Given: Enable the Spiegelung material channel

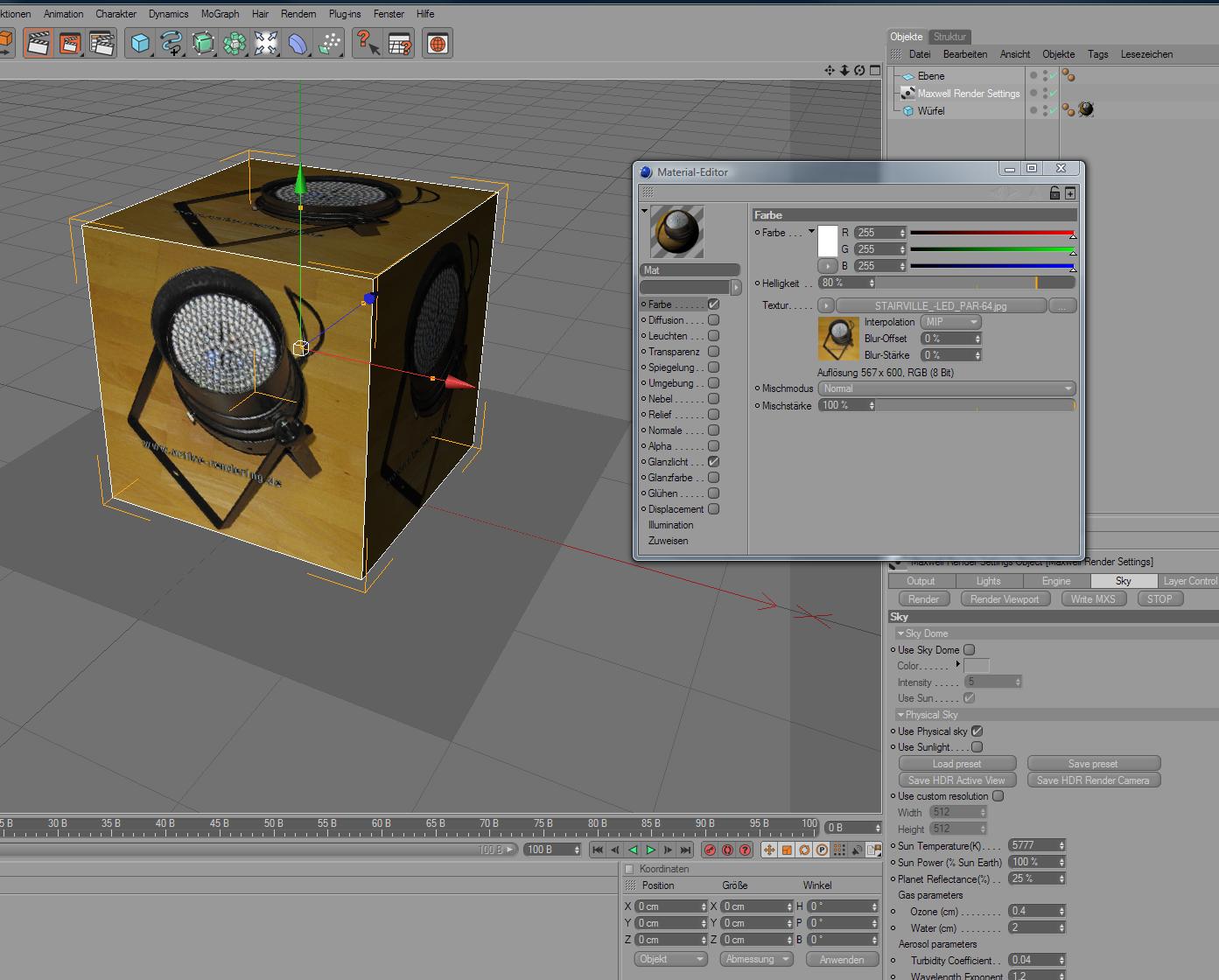Looking at the screenshot, I should pyautogui.click(x=713, y=367).
